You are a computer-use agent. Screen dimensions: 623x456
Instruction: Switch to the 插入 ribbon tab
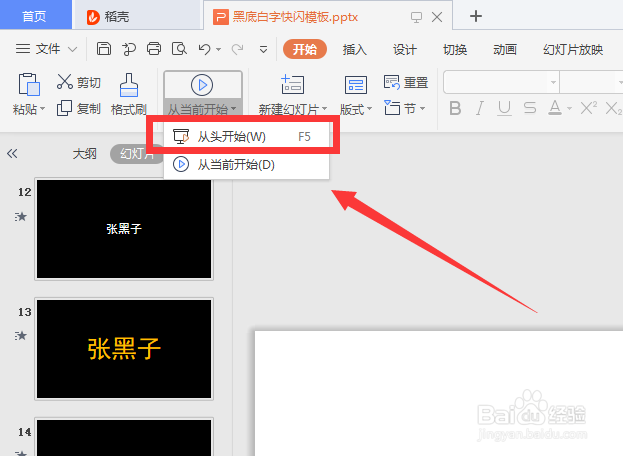[x=354, y=50]
